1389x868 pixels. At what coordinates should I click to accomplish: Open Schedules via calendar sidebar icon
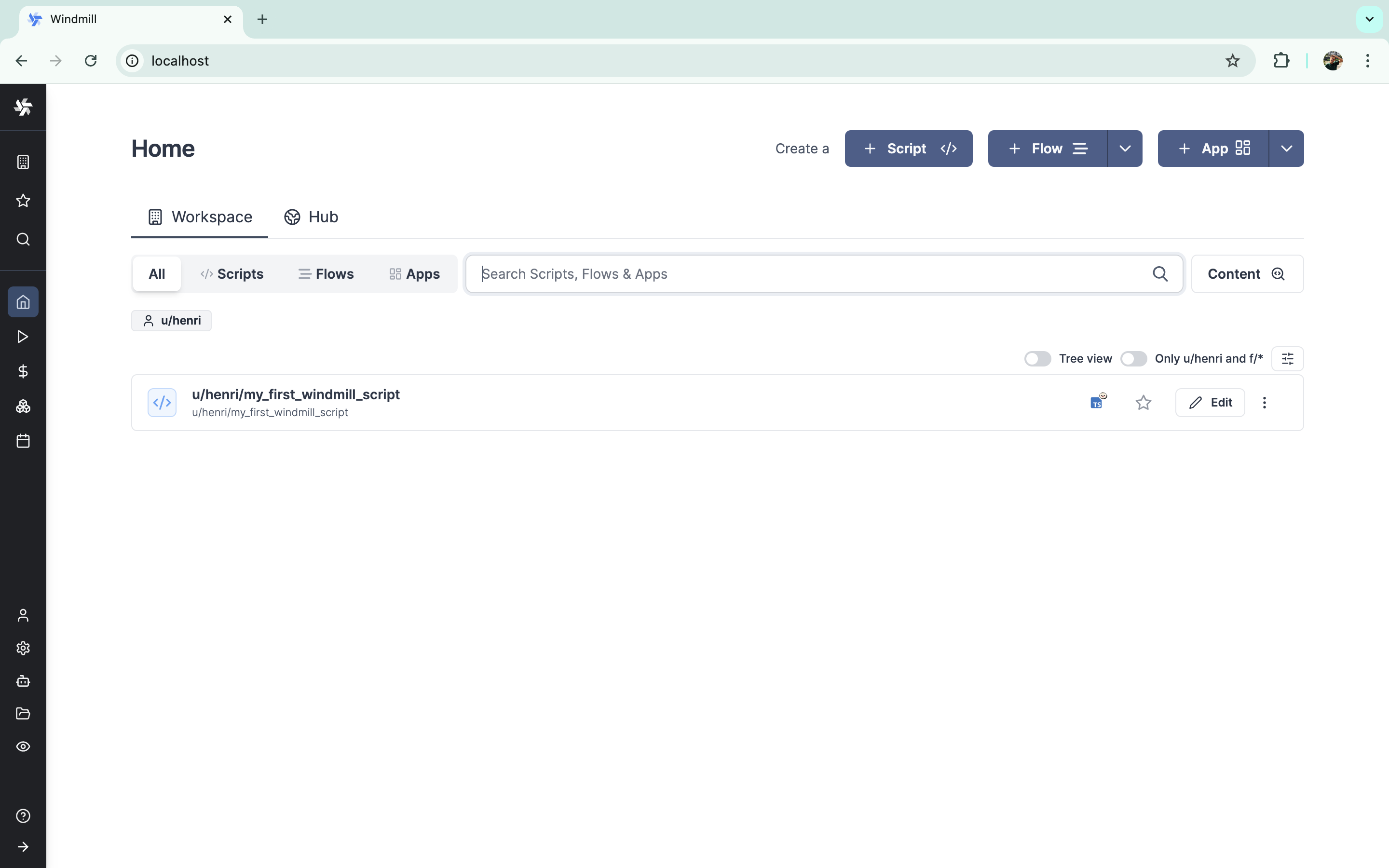[x=23, y=441]
